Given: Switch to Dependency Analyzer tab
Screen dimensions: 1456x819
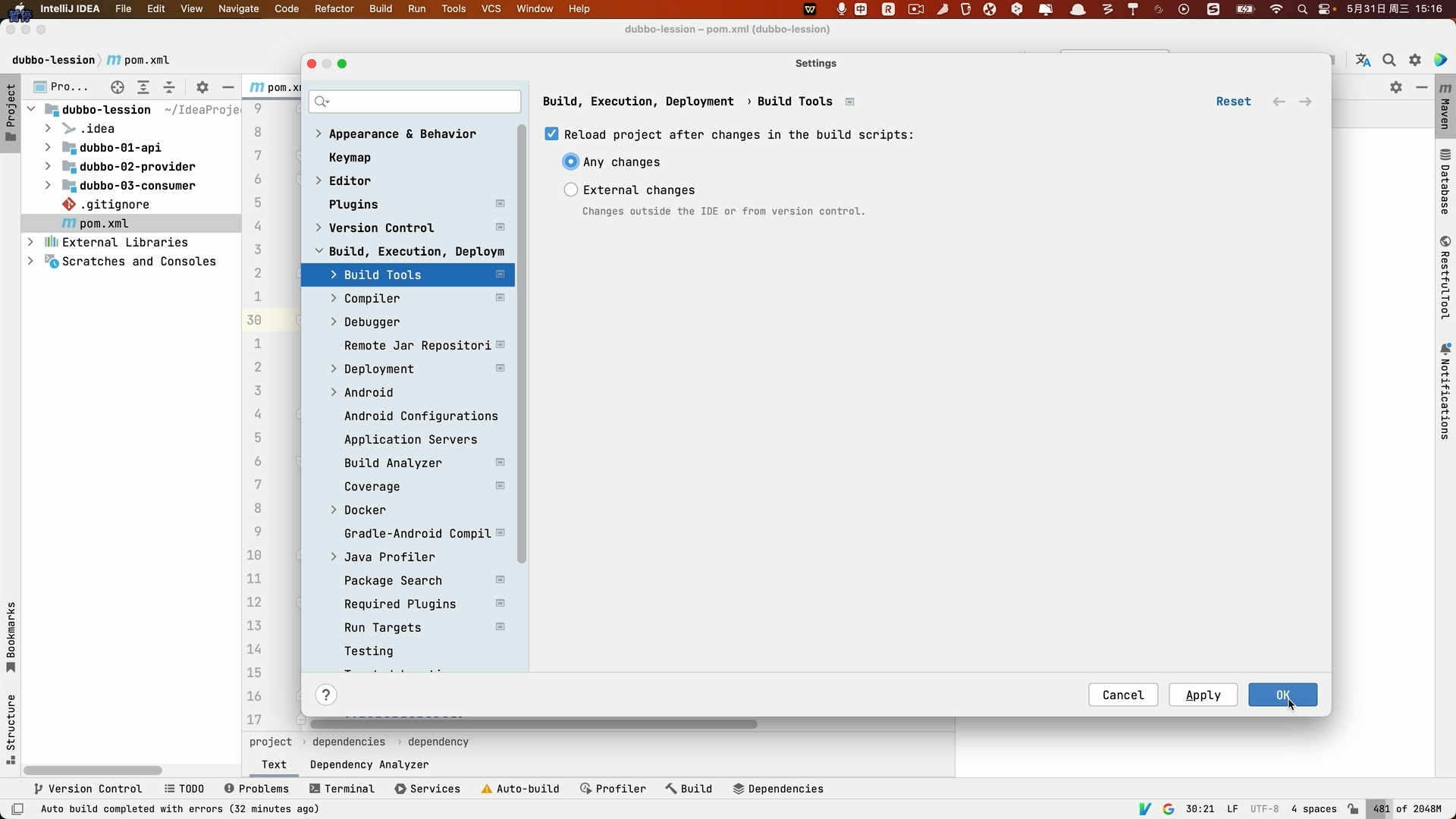Looking at the screenshot, I should point(369,764).
